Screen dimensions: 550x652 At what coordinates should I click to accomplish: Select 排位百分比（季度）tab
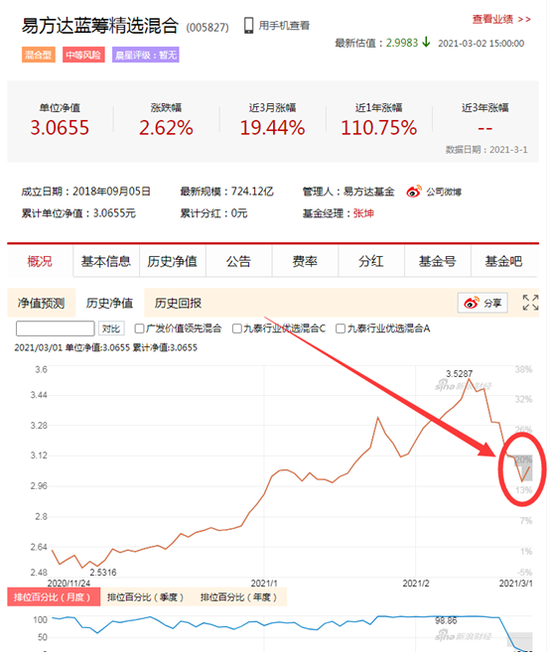click(x=146, y=597)
